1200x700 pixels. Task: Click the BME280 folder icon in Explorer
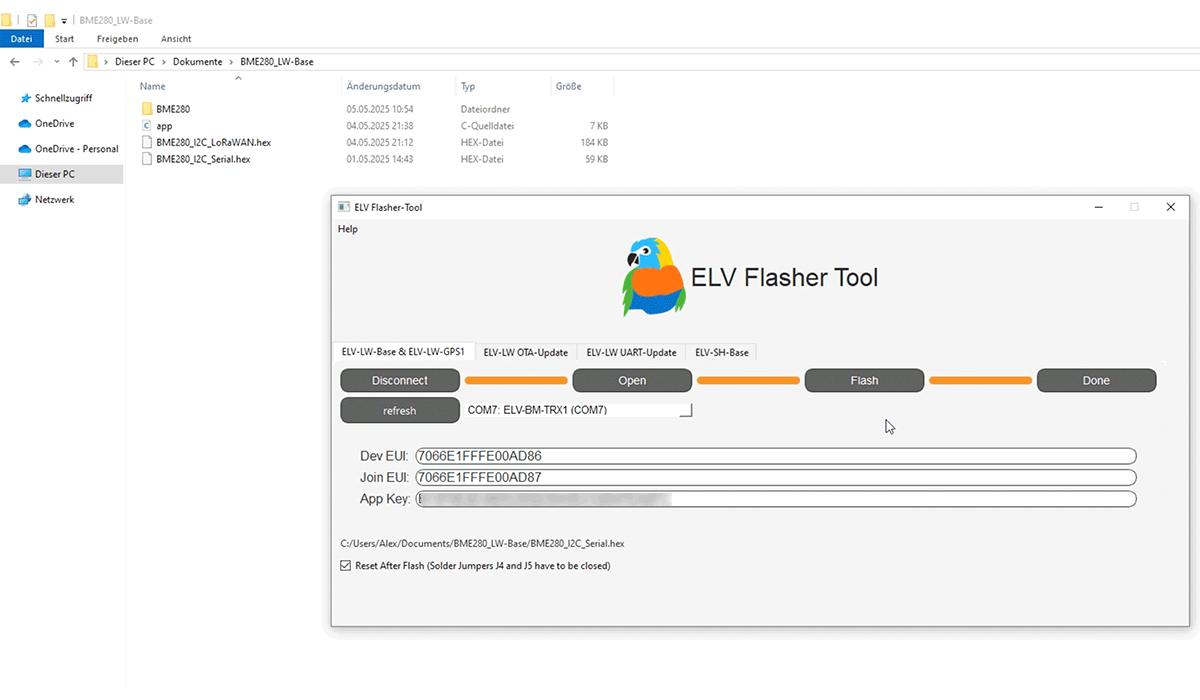(147, 108)
